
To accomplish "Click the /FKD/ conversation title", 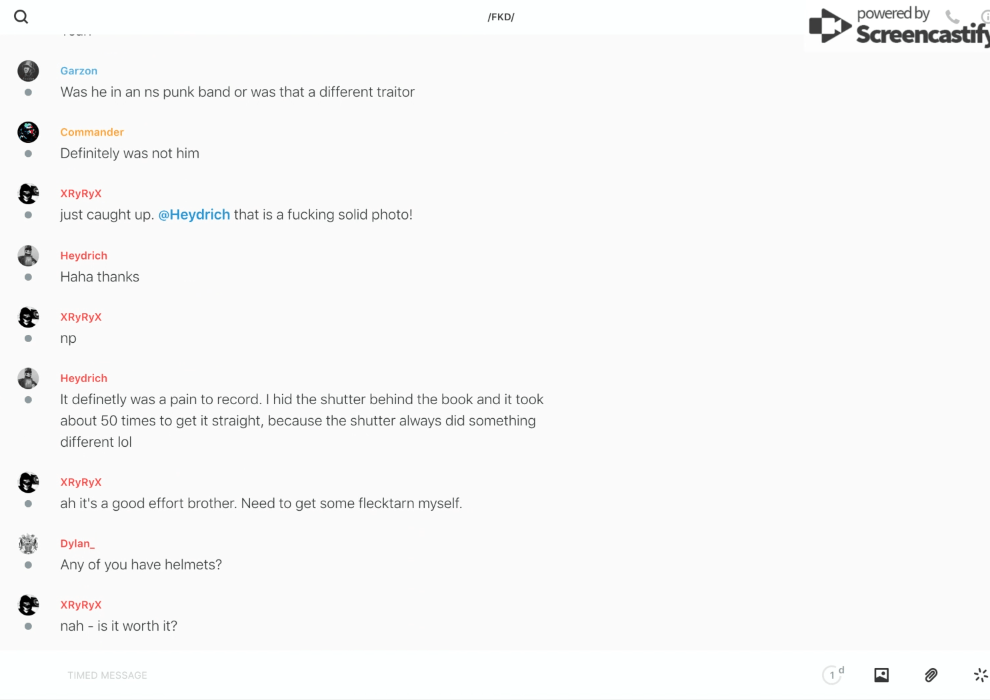I will pyautogui.click(x=501, y=17).
